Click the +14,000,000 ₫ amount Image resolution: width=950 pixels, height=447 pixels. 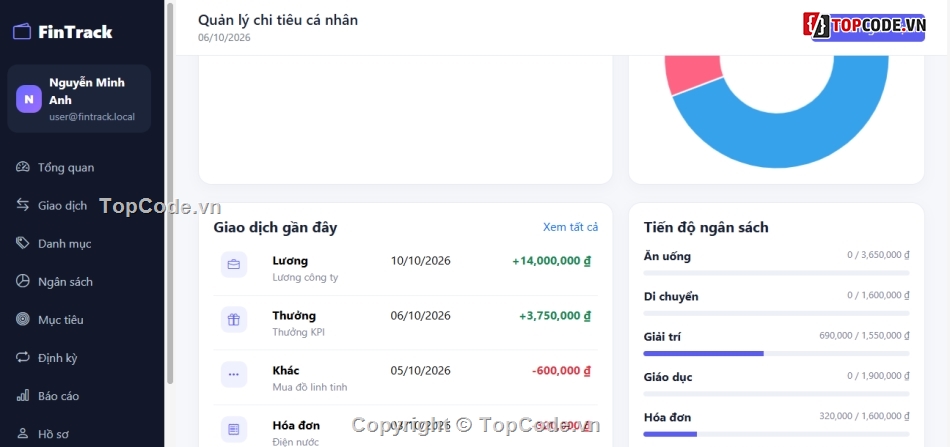(x=551, y=261)
